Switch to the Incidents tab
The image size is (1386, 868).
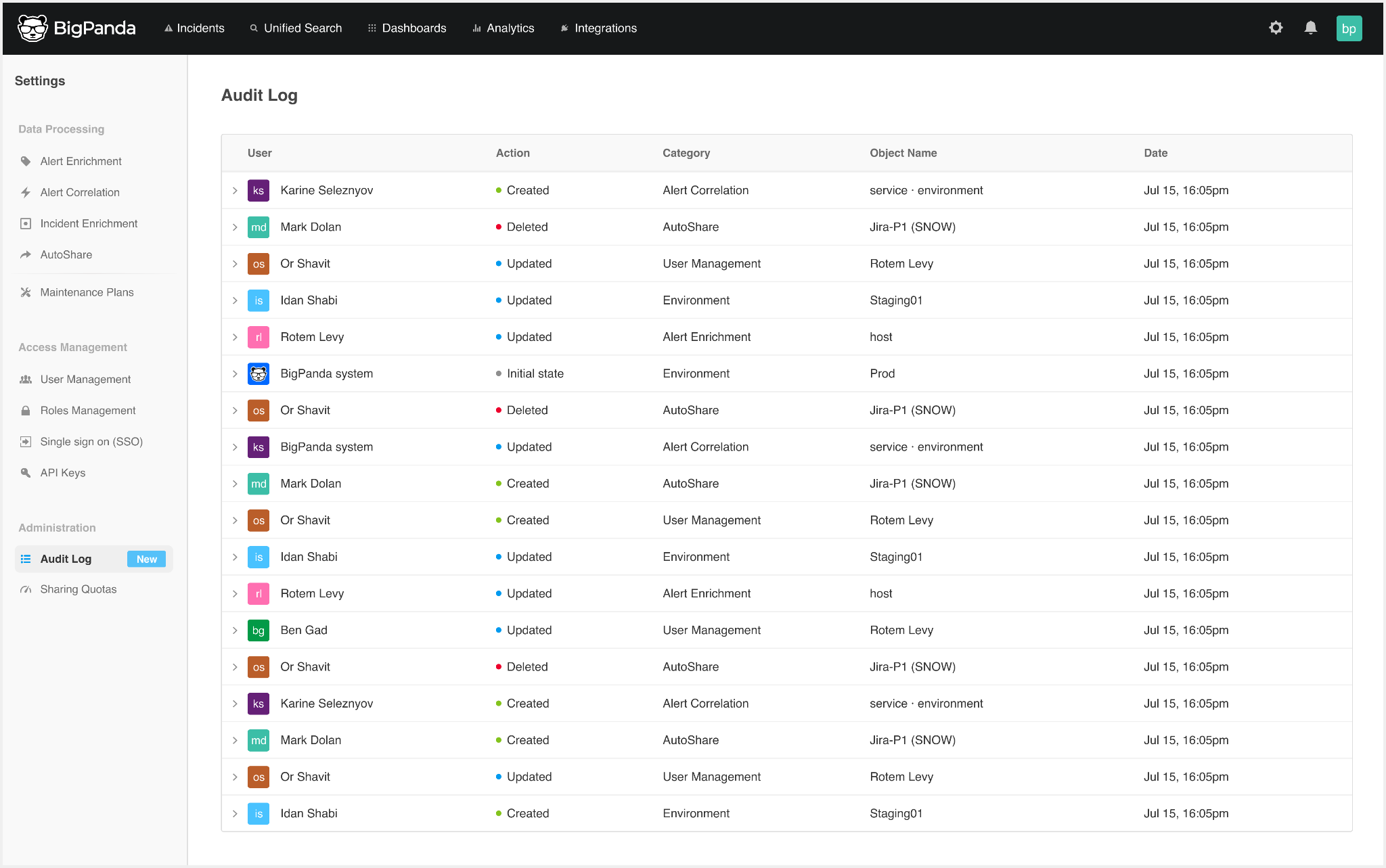[x=195, y=28]
